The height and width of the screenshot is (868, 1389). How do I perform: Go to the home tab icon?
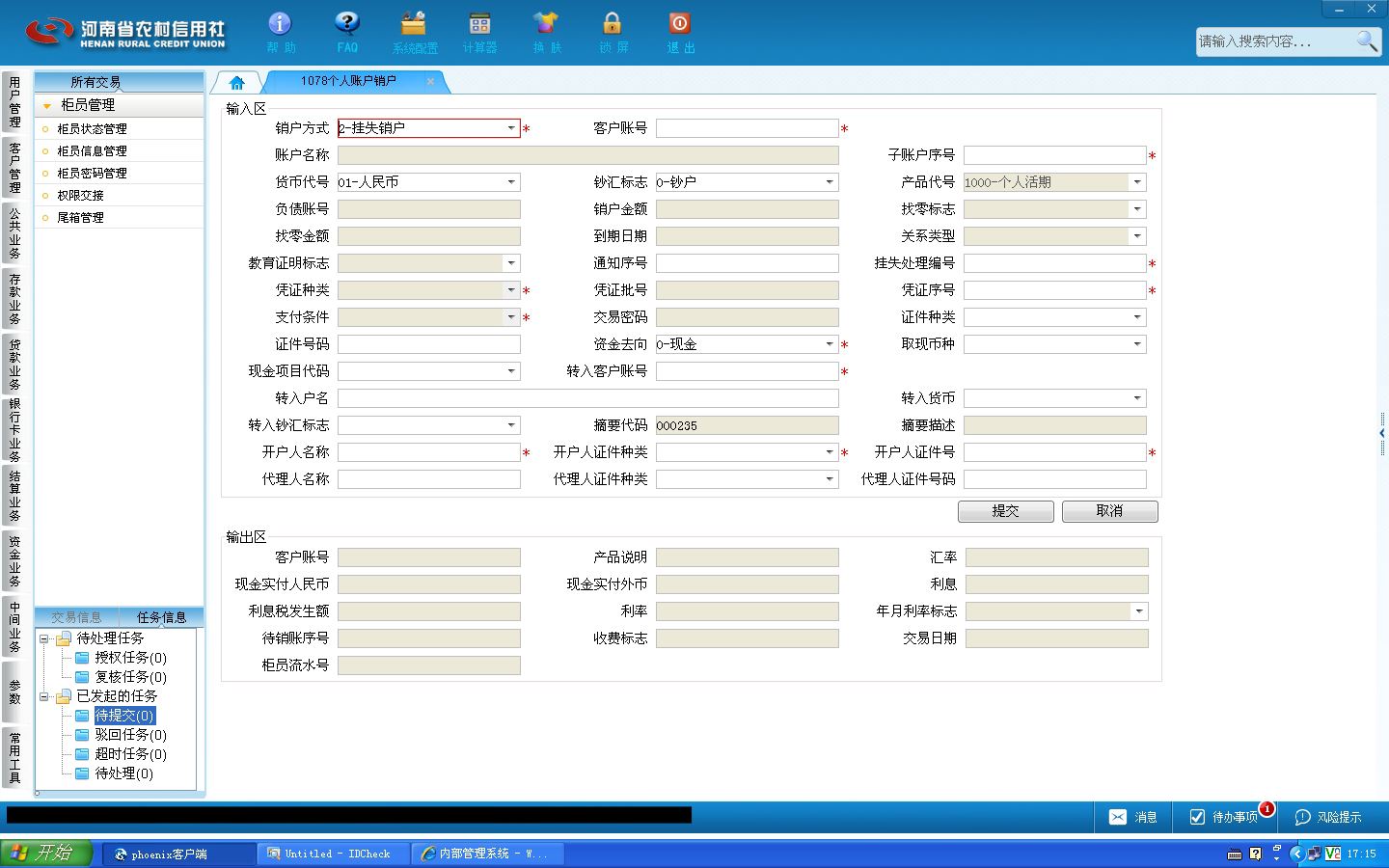click(x=237, y=82)
